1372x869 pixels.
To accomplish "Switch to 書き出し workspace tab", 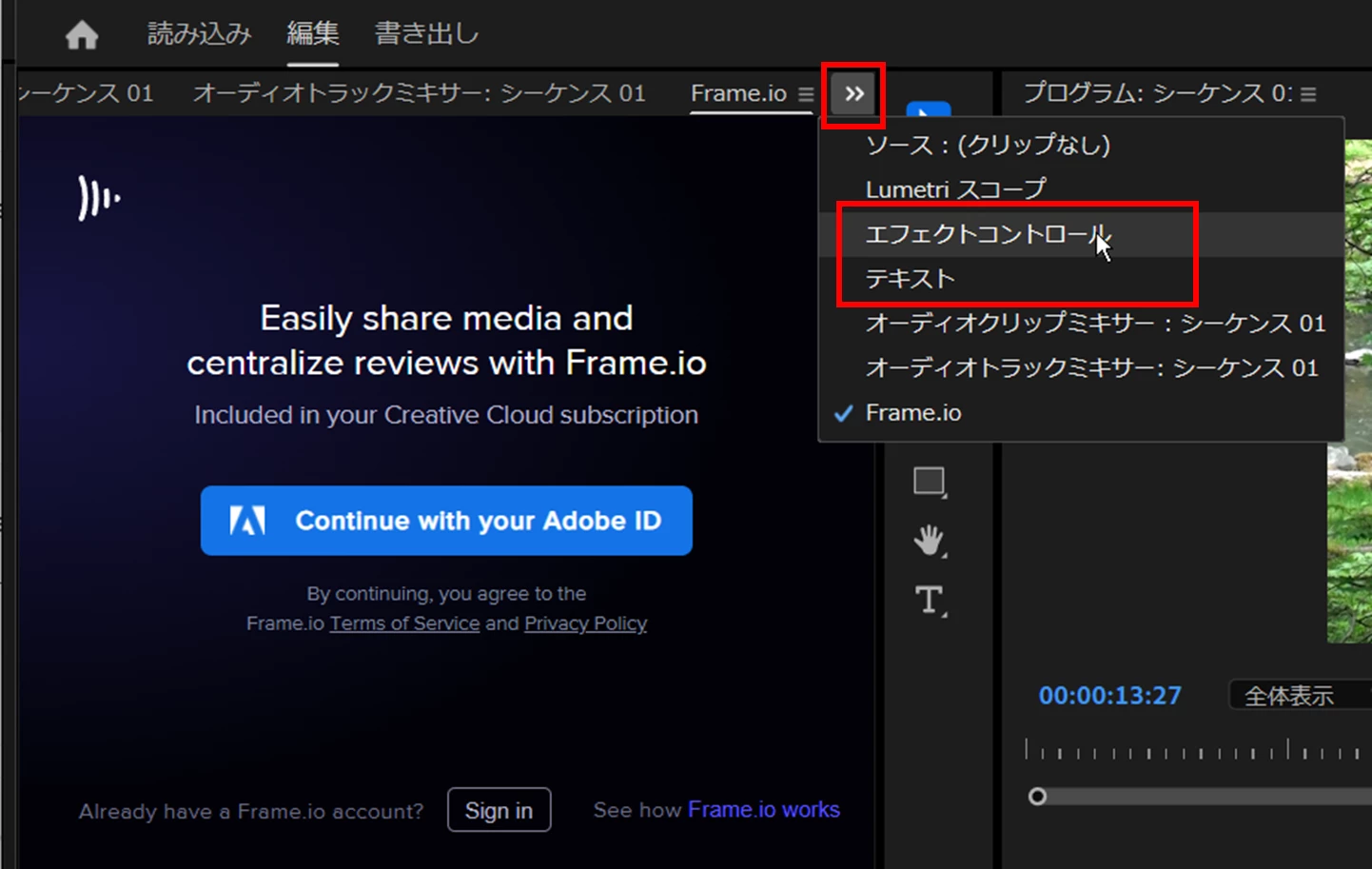I will coord(426,34).
